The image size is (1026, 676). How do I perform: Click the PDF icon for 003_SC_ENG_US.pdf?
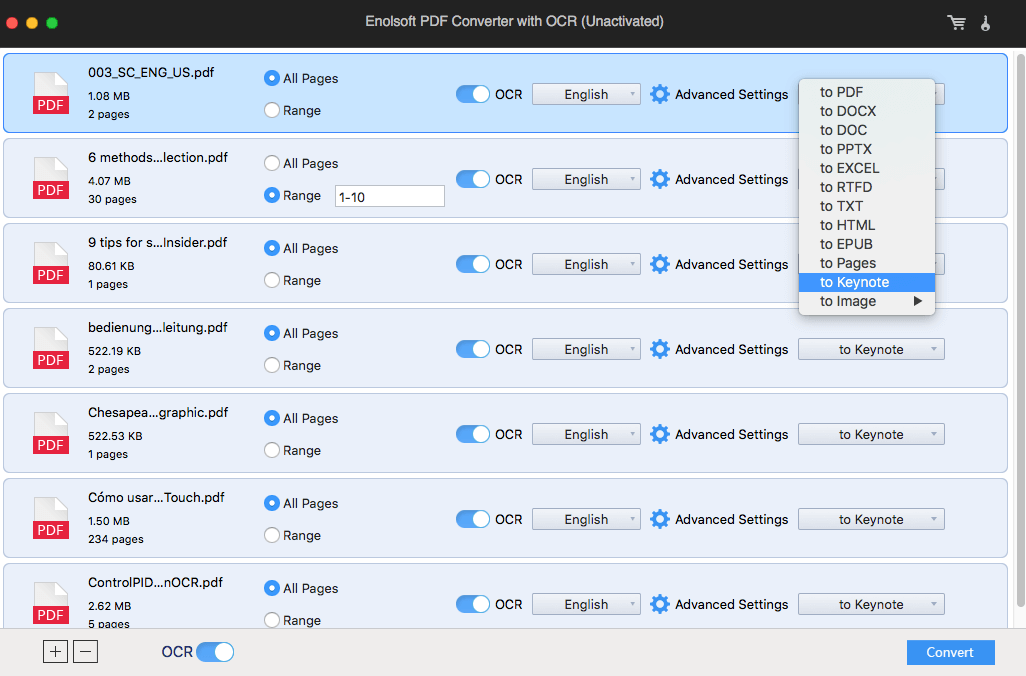51,93
